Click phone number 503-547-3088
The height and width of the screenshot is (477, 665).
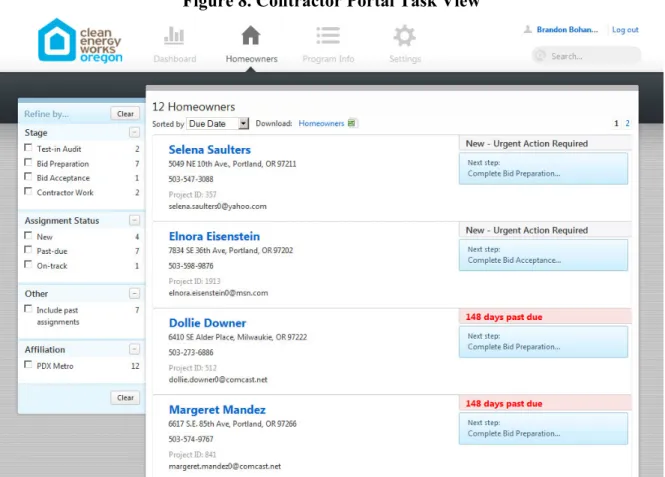tap(191, 179)
